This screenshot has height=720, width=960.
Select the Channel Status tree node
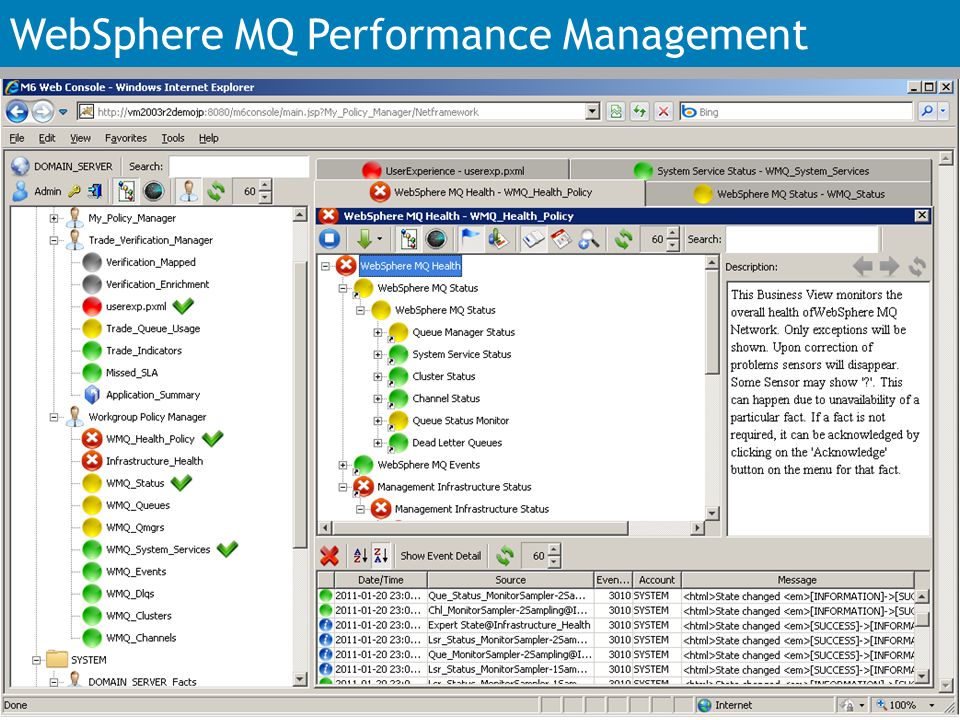coord(446,399)
